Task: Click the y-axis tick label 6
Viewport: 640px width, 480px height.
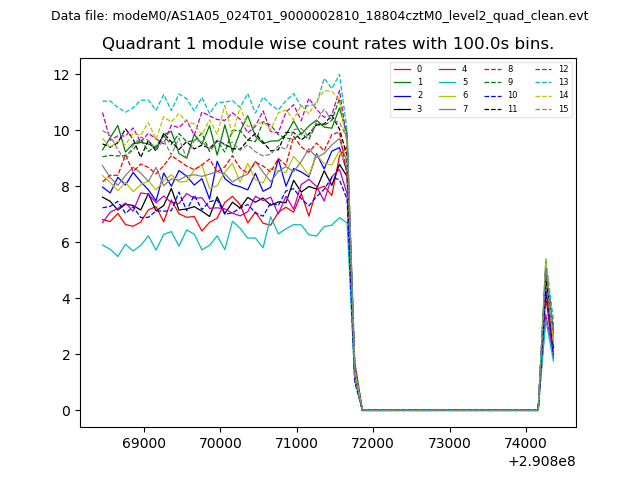Action: (64, 243)
